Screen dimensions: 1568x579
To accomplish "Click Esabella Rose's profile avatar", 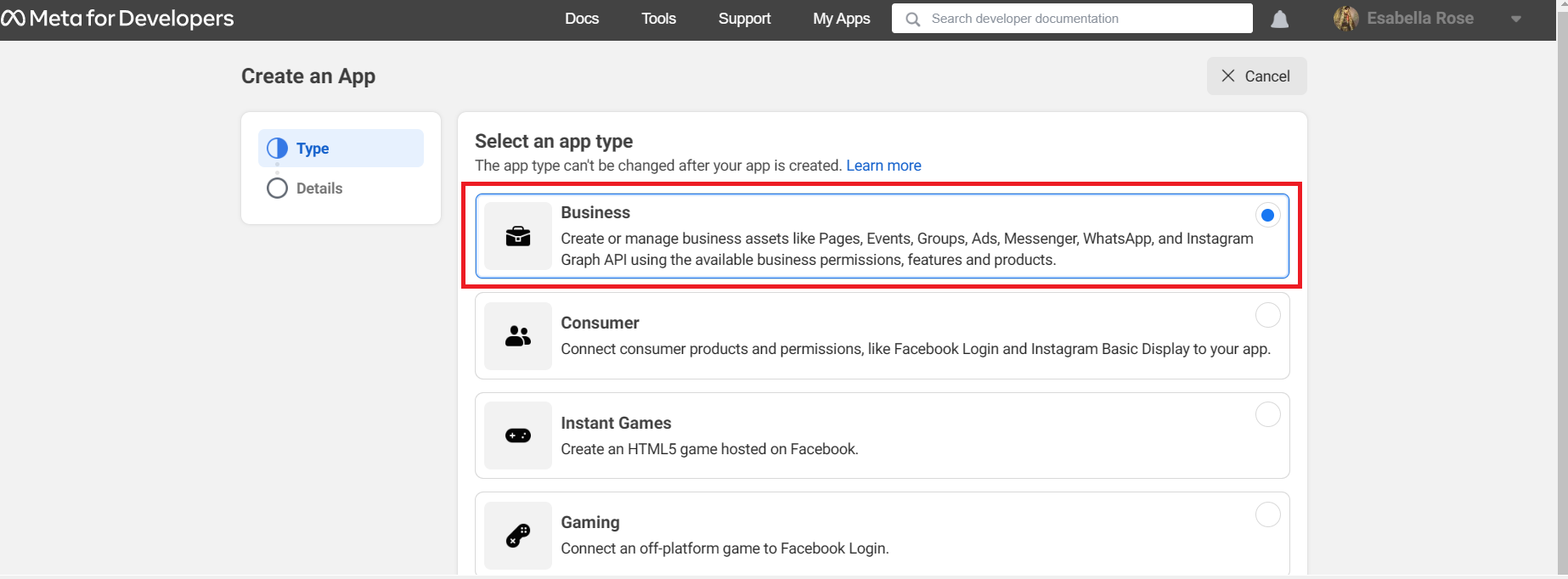I will click(x=1345, y=19).
